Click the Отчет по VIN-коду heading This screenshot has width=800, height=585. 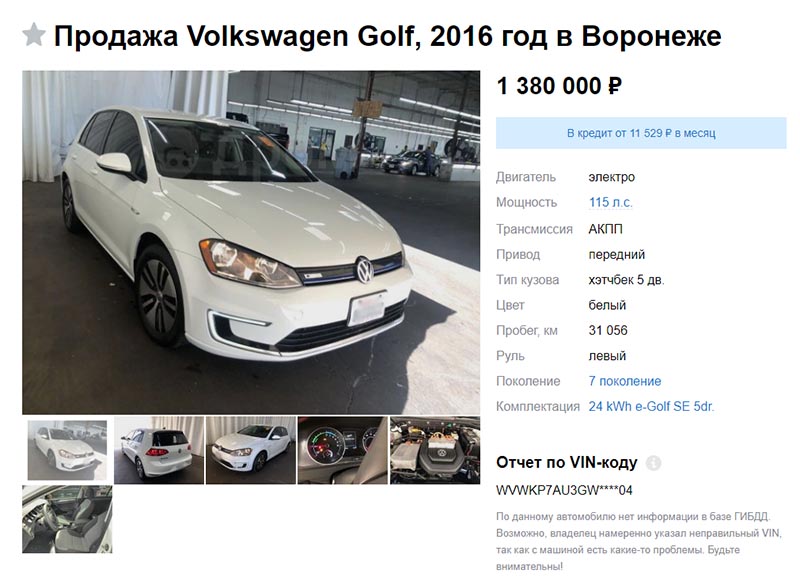pos(567,463)
